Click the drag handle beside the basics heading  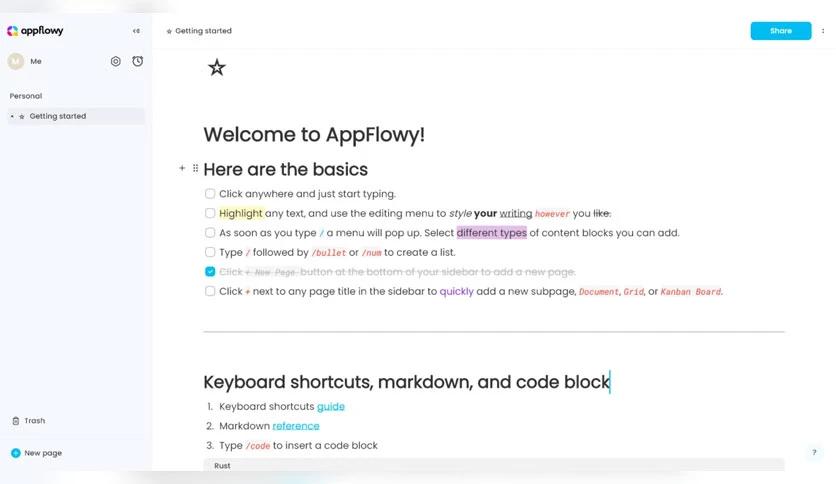[x=195, y=169]
